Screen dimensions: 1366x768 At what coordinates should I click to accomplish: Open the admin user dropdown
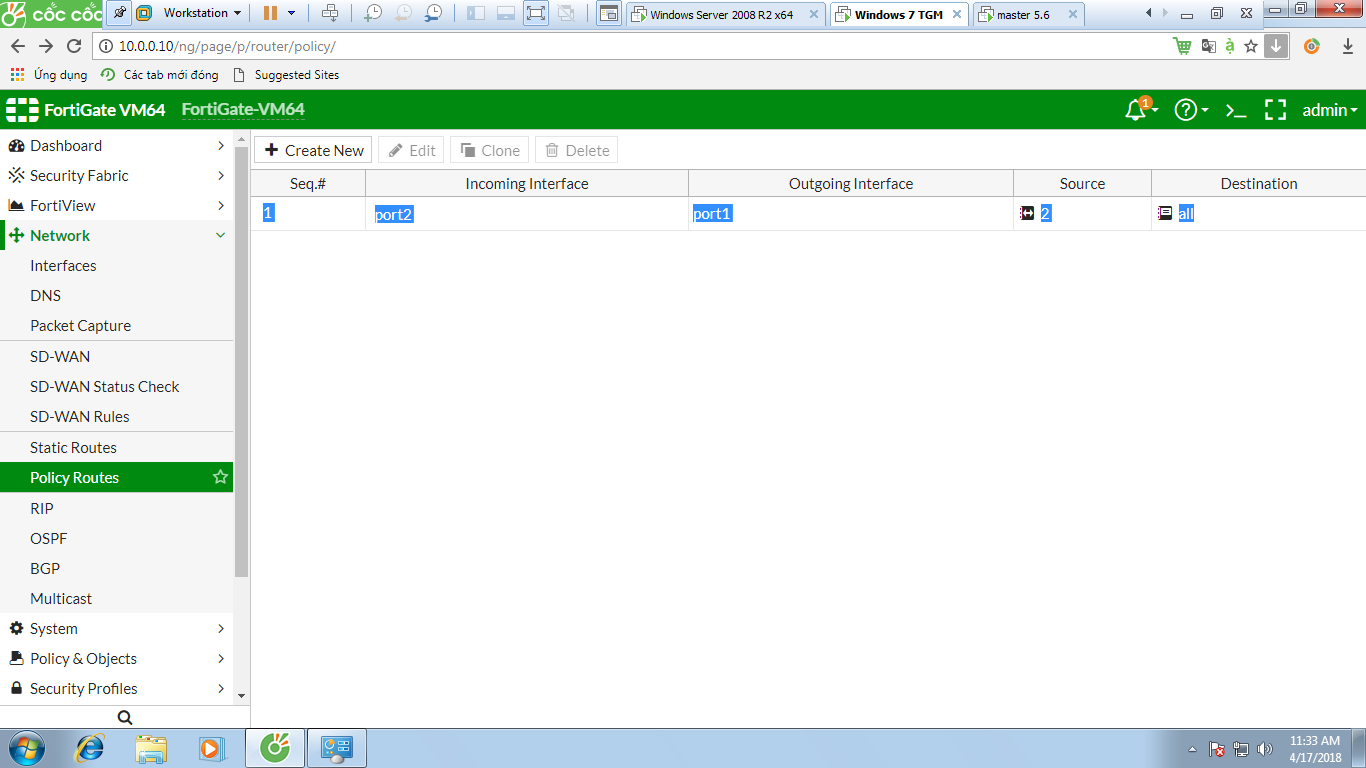pyautogui.click(x=1329, y=111)
